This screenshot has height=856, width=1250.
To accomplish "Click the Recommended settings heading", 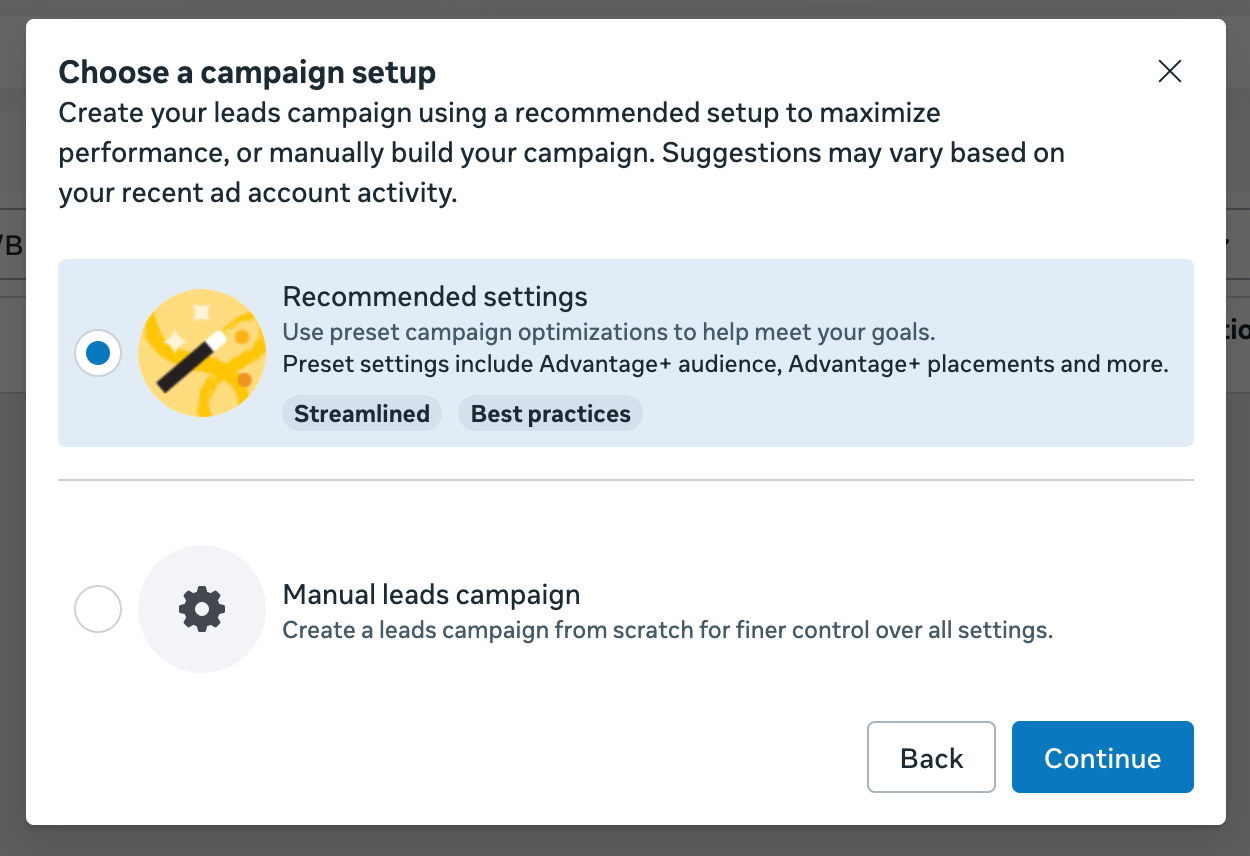I will click(x=435, y=297).
